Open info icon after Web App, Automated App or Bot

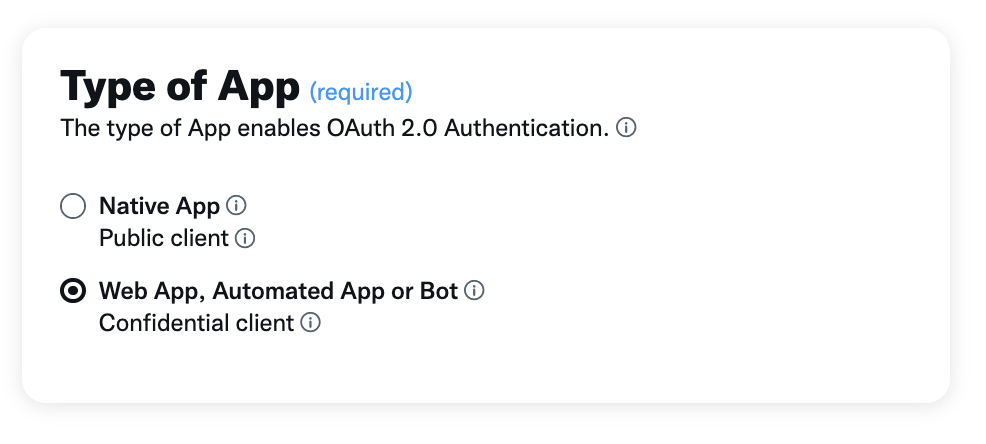[474, 291]
